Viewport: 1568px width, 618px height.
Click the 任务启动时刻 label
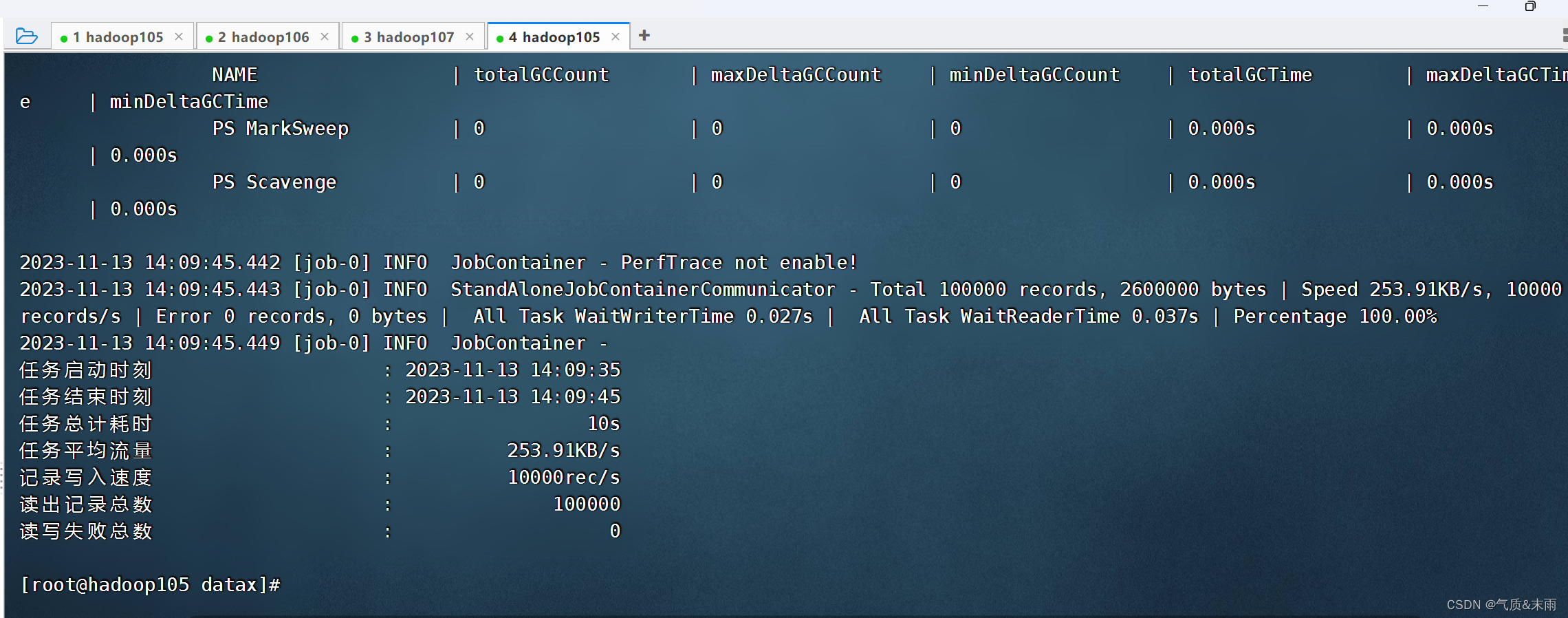pyautogui.click(x=86, y=370)
